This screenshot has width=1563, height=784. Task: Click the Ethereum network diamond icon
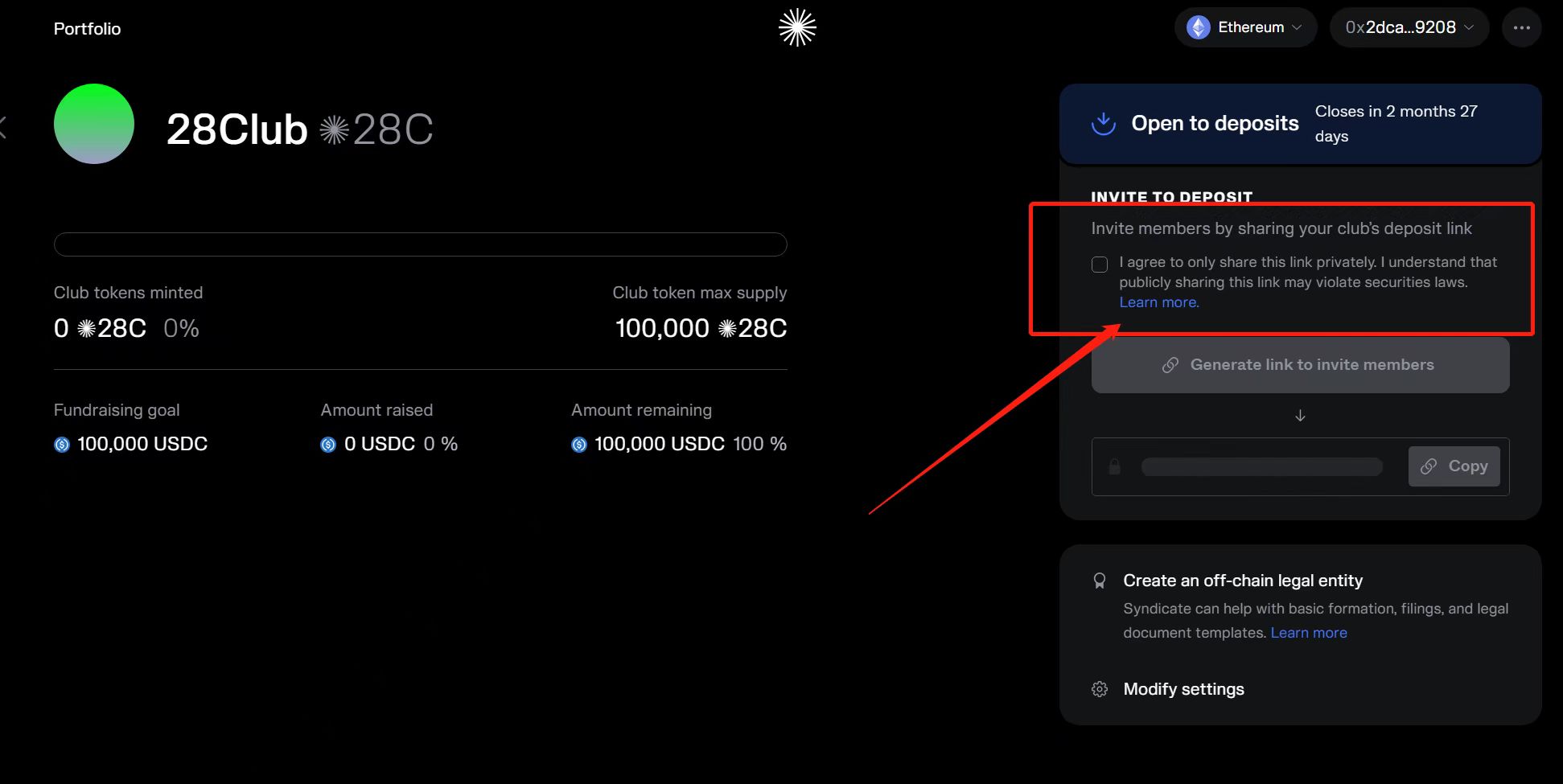coord(1198,28)
